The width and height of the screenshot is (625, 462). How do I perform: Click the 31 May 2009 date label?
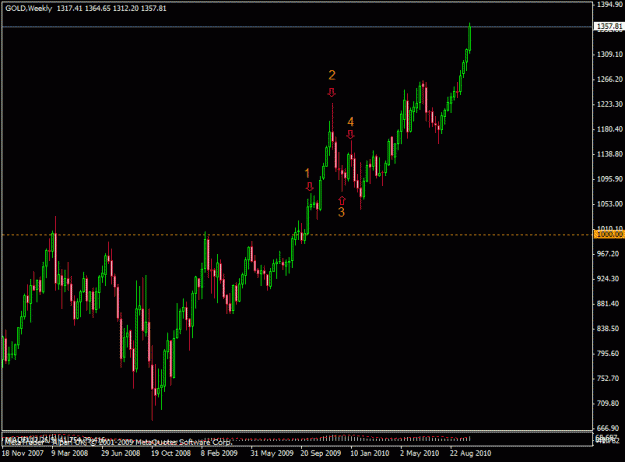[x=272, y=453]
